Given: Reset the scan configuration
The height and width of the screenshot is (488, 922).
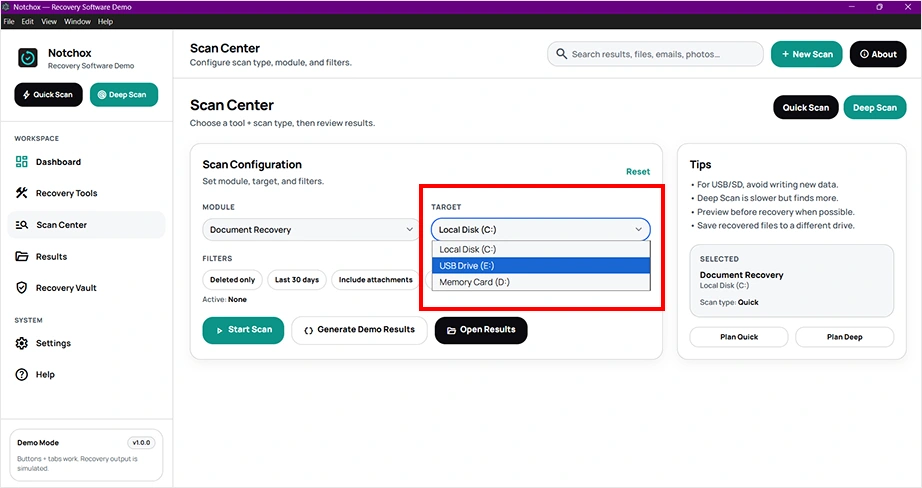Looking at the screenshot, I should 638,172.
